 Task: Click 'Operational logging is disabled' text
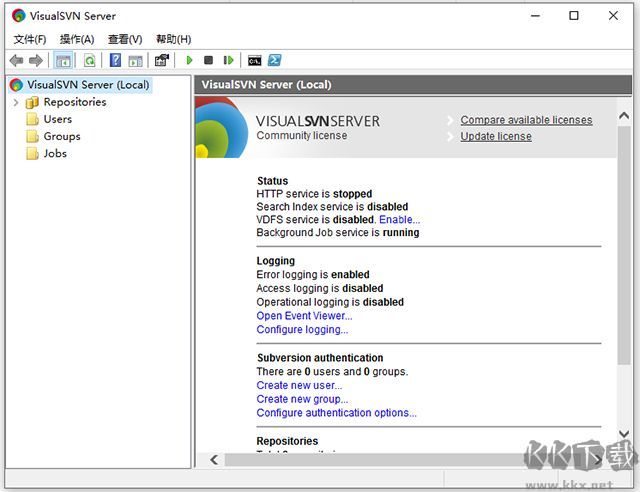click(330, 302)
